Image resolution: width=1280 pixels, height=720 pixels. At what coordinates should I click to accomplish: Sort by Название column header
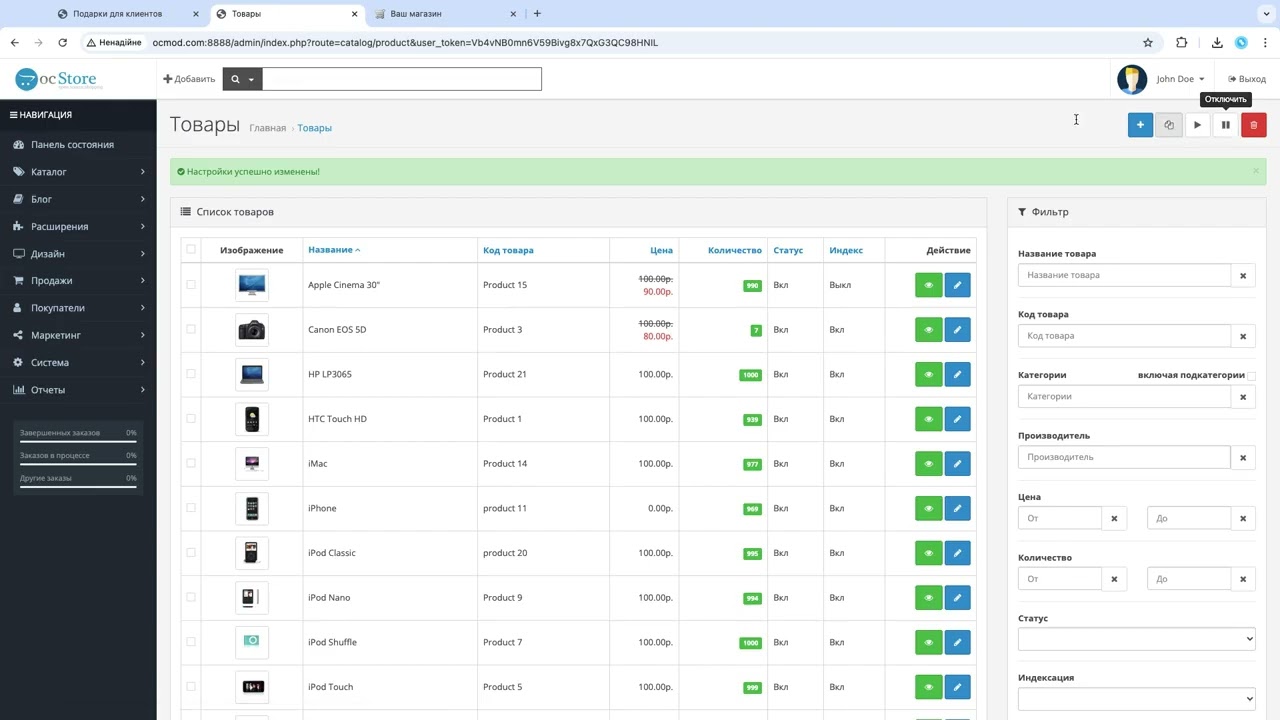click(334, 250)
